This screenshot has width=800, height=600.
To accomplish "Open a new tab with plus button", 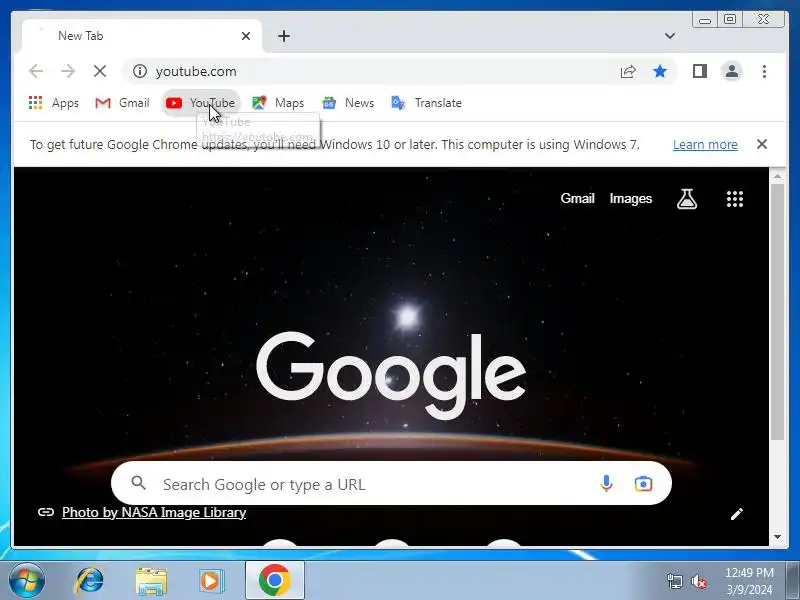I will coord(284,36).
